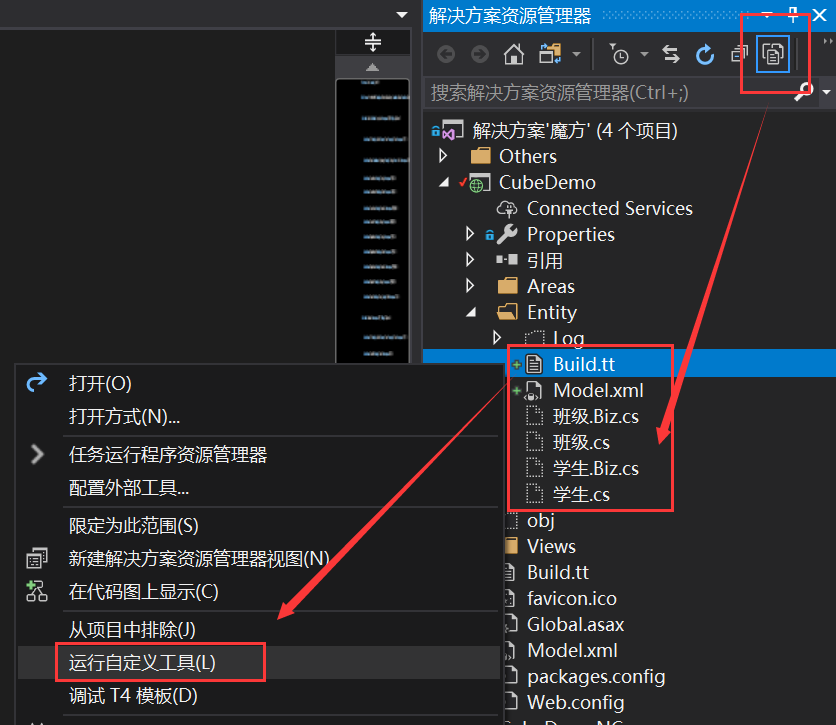This screenshot has height=725, width=836.
Task: Click the Sync with Active Document arrows
Action: point(671,55)
